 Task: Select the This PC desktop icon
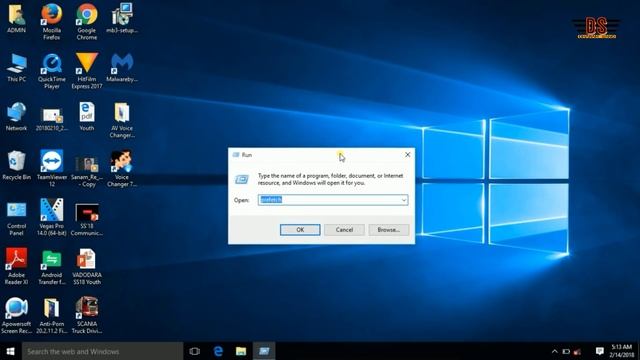click(16, 67)
